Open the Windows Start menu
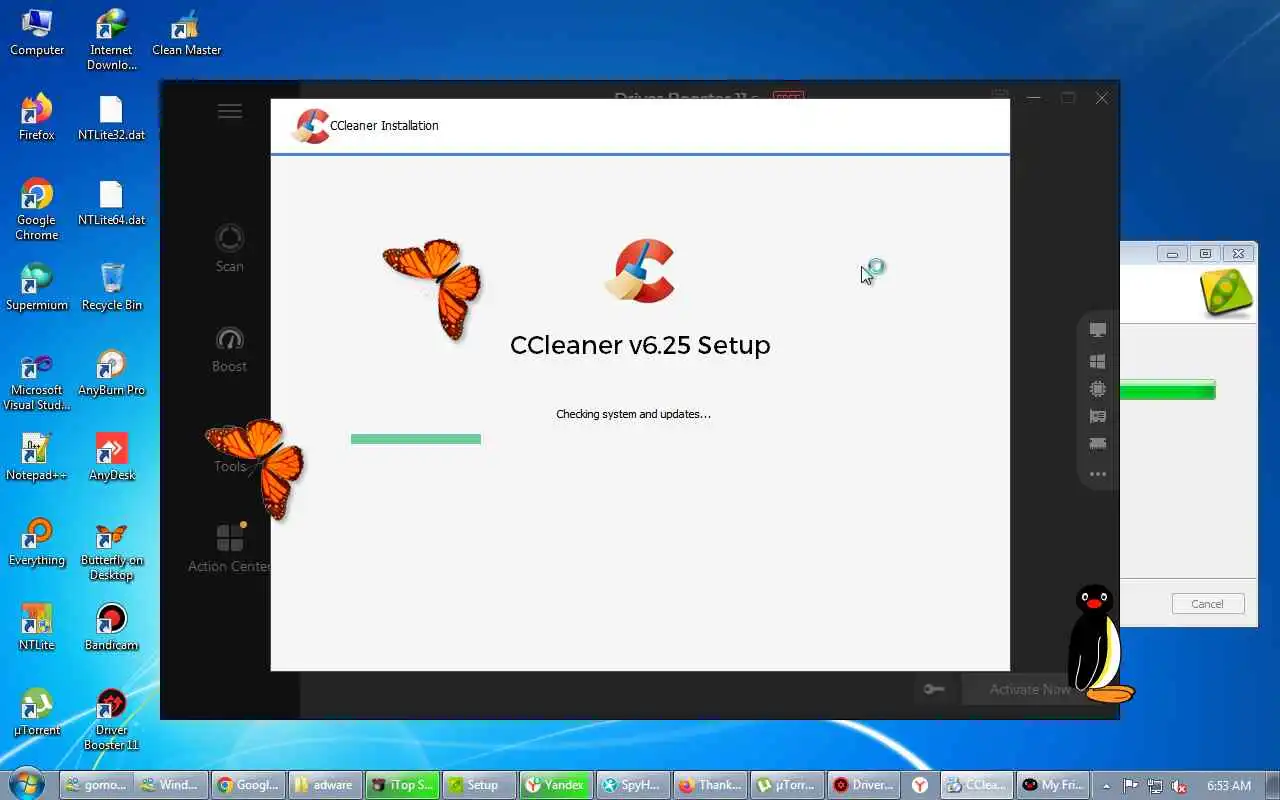Image resolution: width=1280 pixels, height=800 pixels. (x=26, y=785)
